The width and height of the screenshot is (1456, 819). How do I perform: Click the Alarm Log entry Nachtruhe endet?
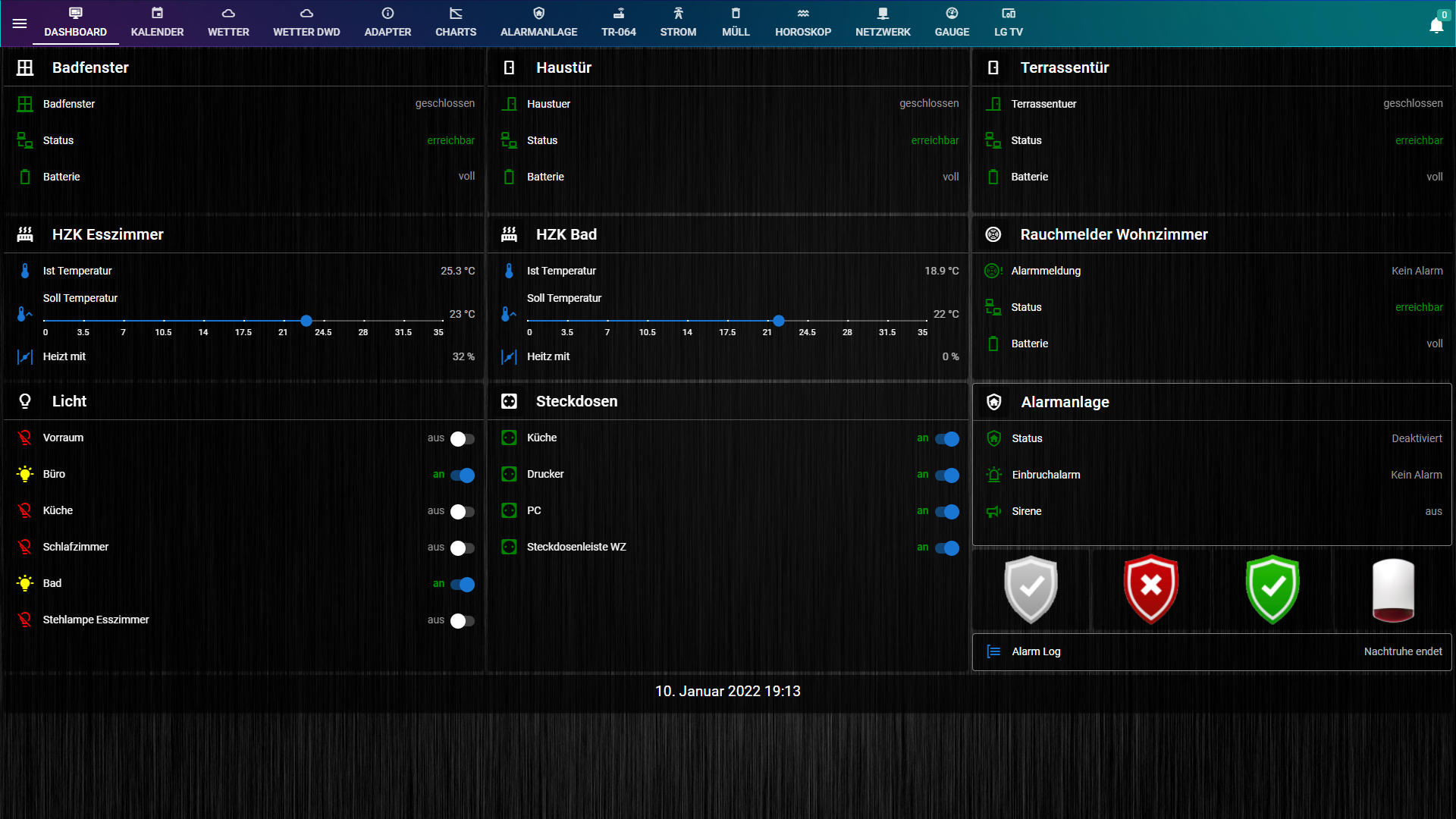[x=1403, y=651]
